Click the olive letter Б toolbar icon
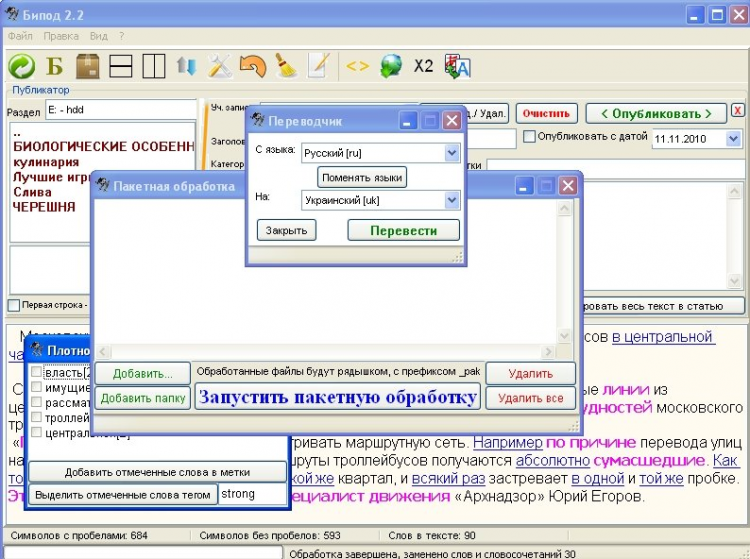This screenshot has width=750, height=559. (x=55, y=66)
